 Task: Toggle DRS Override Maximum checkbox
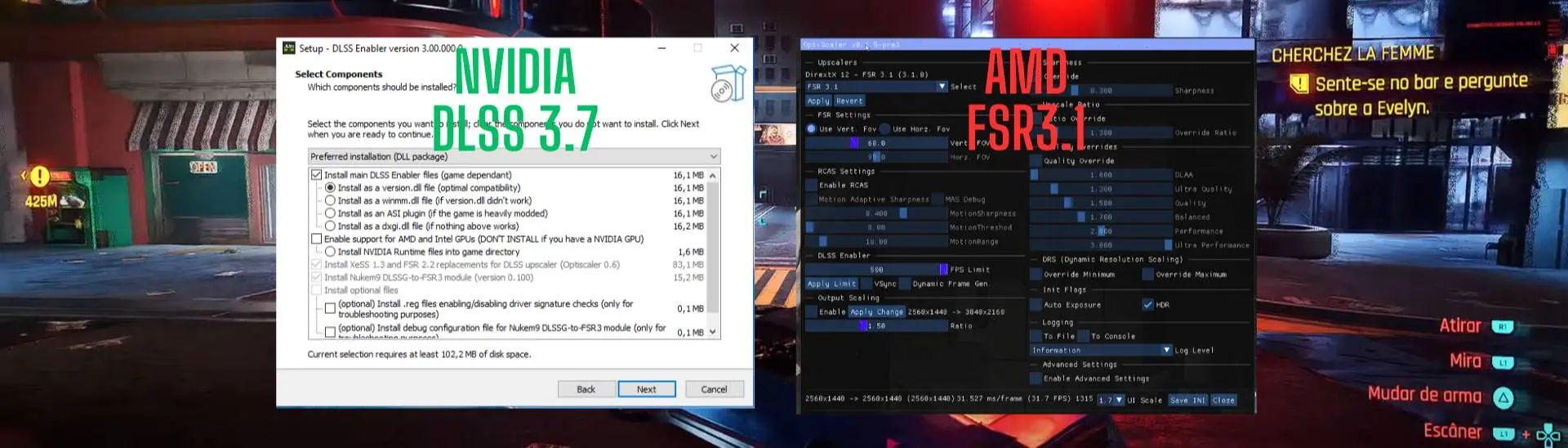pos(1147,275)
